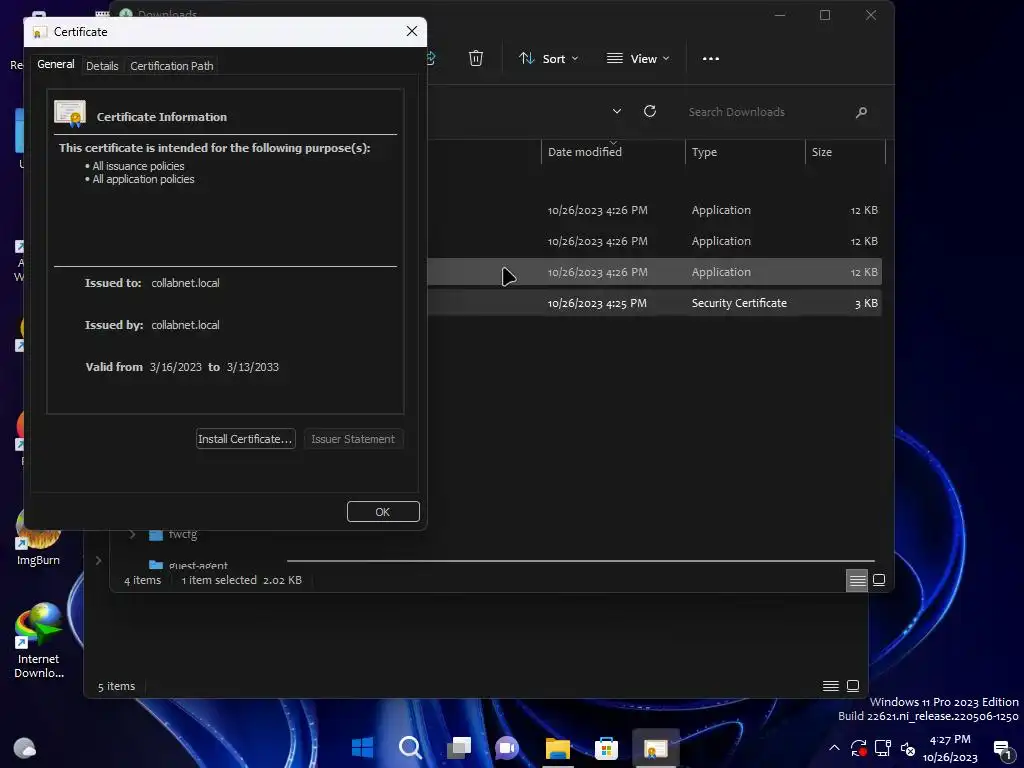Click Install Certificate button
1024x768 pixels.
tap(246, 439)
